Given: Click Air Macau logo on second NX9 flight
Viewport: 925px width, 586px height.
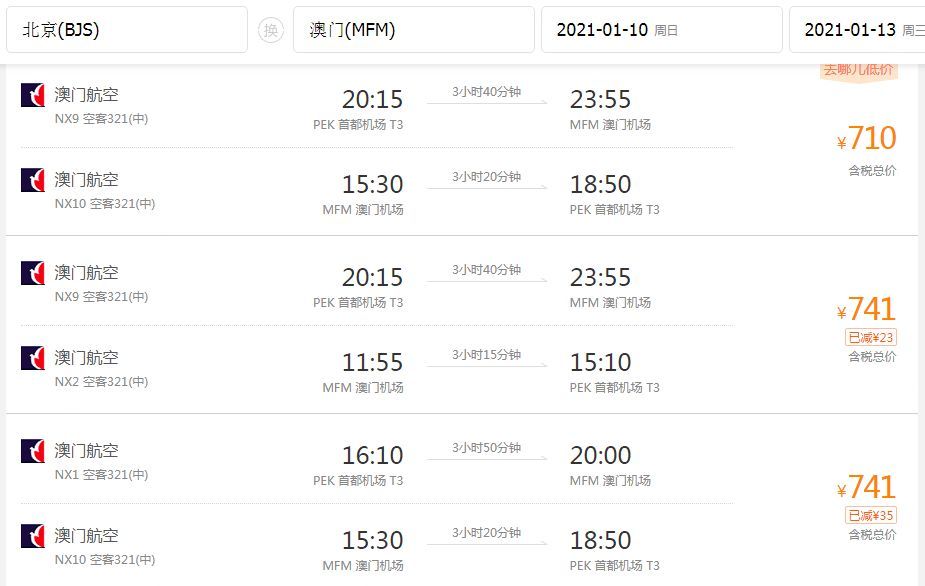Looking at the screenshot, I should [x=33, y=273].
